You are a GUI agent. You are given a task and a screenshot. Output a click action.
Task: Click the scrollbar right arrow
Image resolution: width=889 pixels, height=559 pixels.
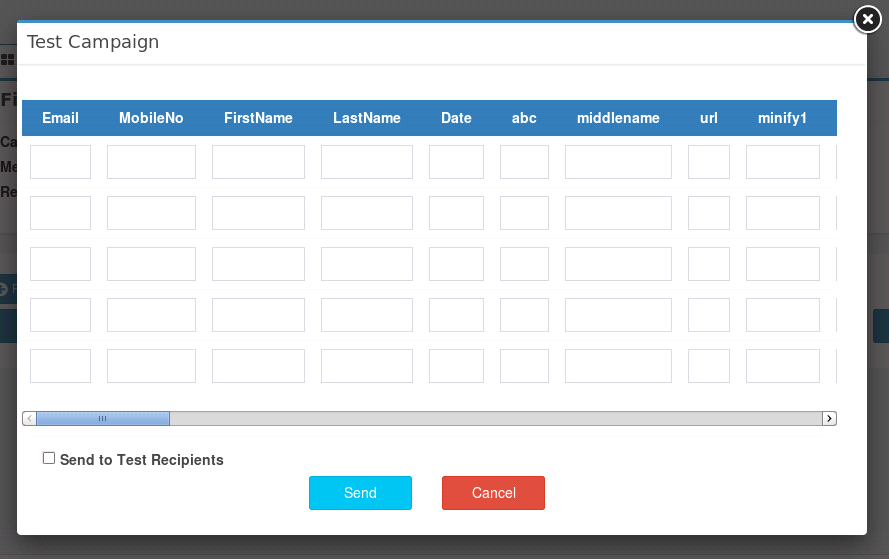click(x=828, y=418)
